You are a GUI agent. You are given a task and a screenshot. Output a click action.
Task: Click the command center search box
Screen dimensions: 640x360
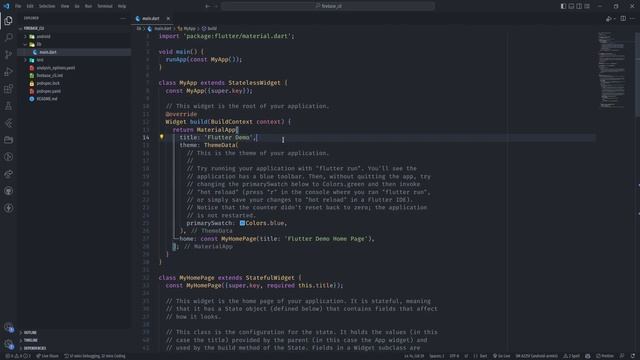point(328,6)
